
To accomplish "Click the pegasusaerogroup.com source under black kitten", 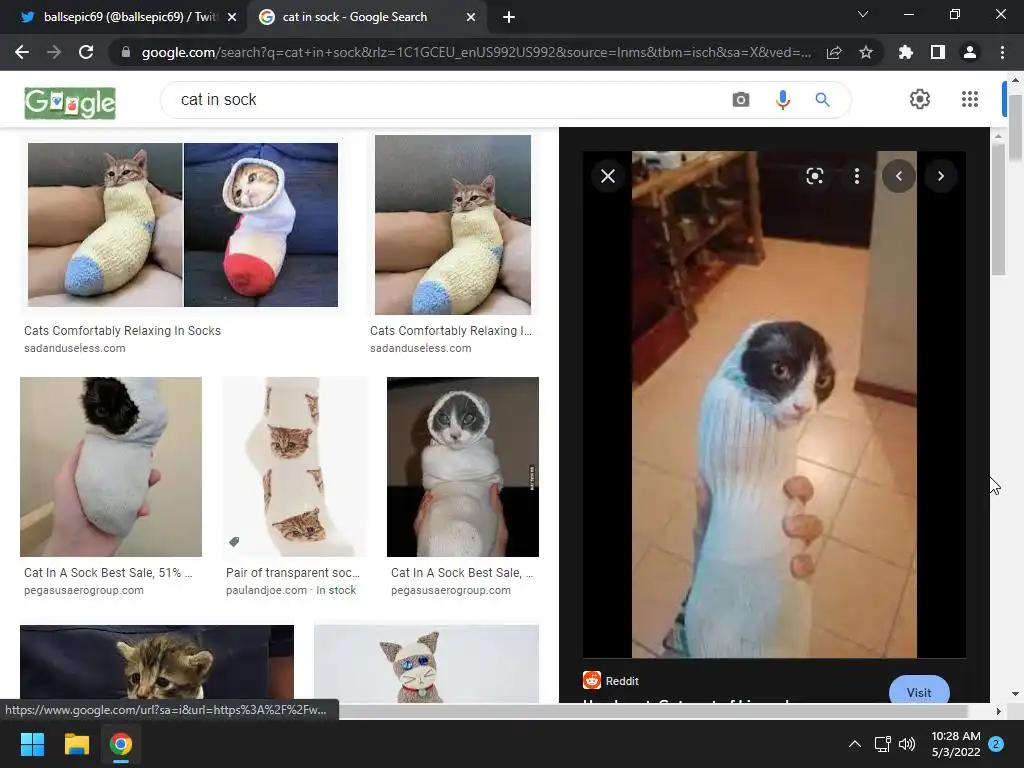I will click(x=84, y=590).
